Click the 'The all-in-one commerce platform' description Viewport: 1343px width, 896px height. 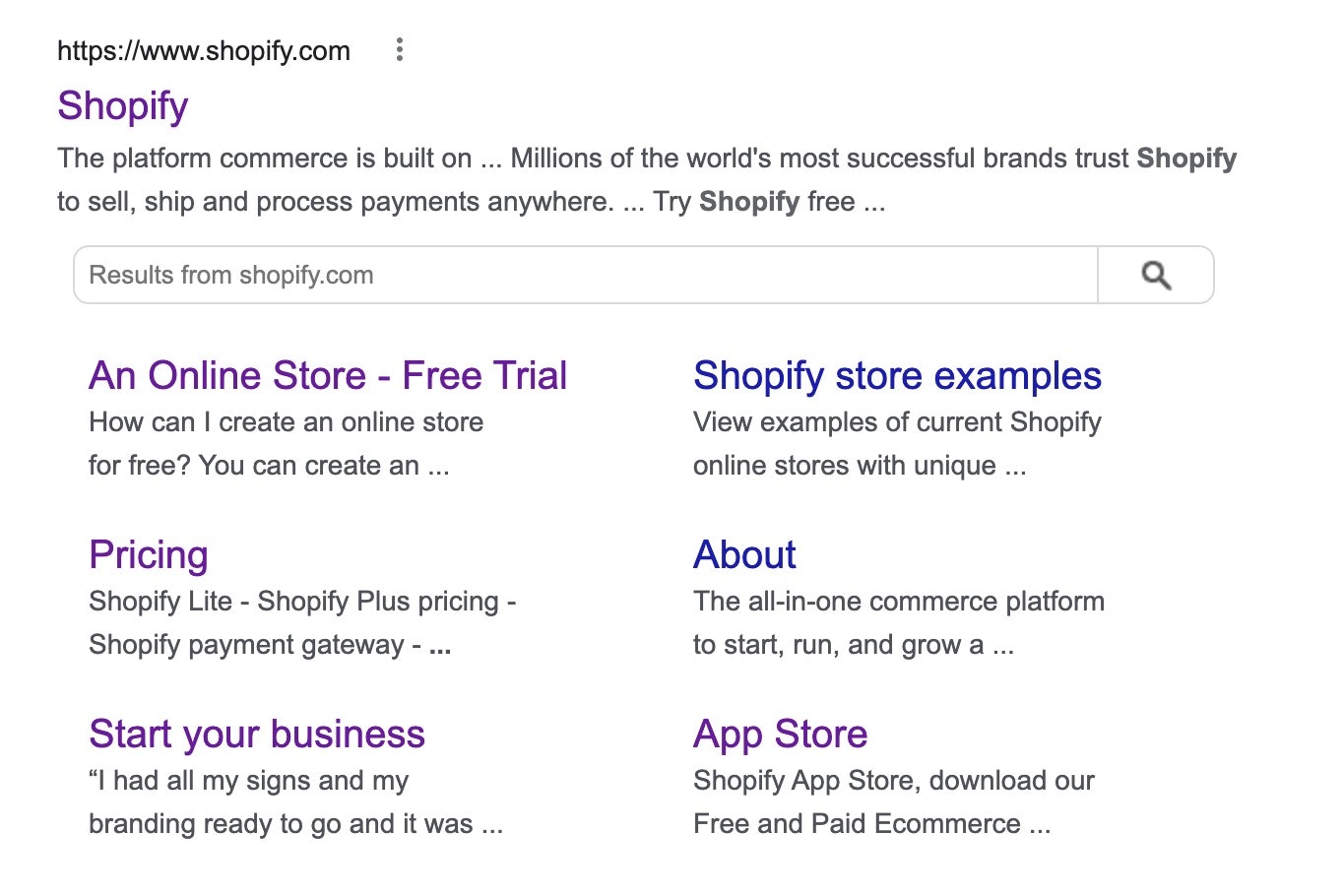[x=898, y=602]
